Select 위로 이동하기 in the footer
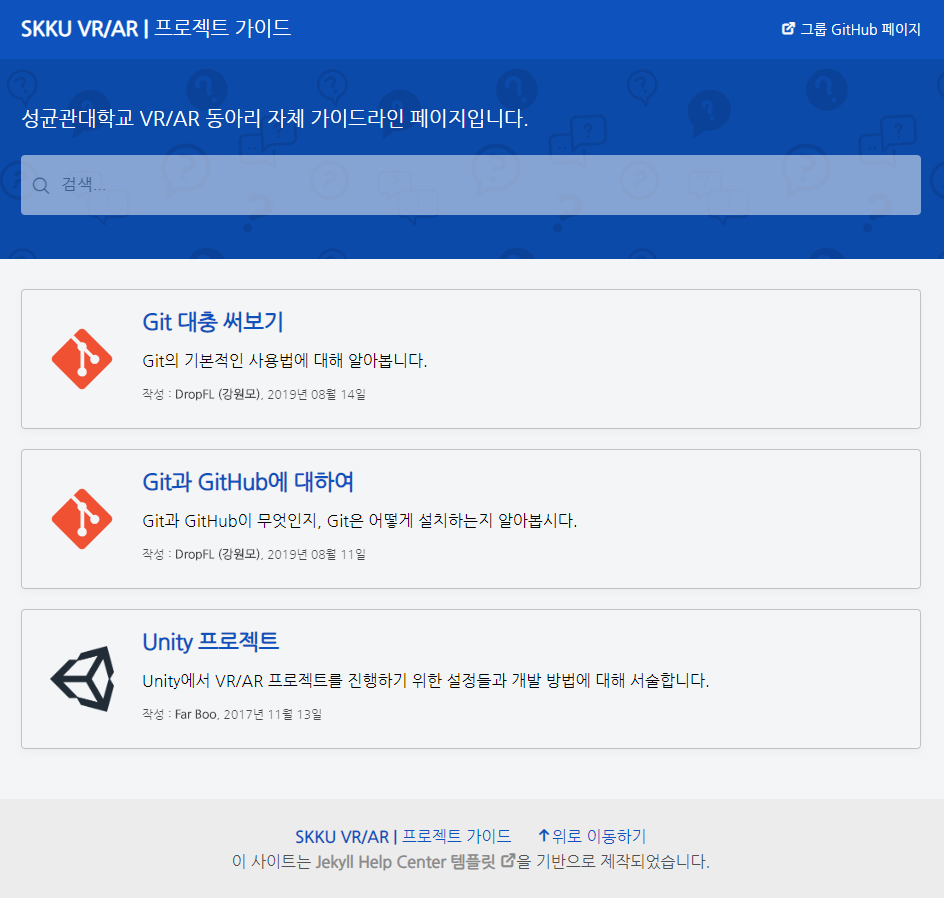This screenshot has height=898, width=944. click(x=592, y=836)
